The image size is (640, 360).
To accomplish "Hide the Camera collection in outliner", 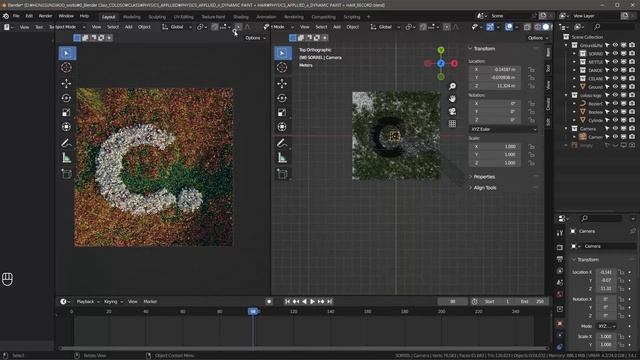I will [615, 129].
